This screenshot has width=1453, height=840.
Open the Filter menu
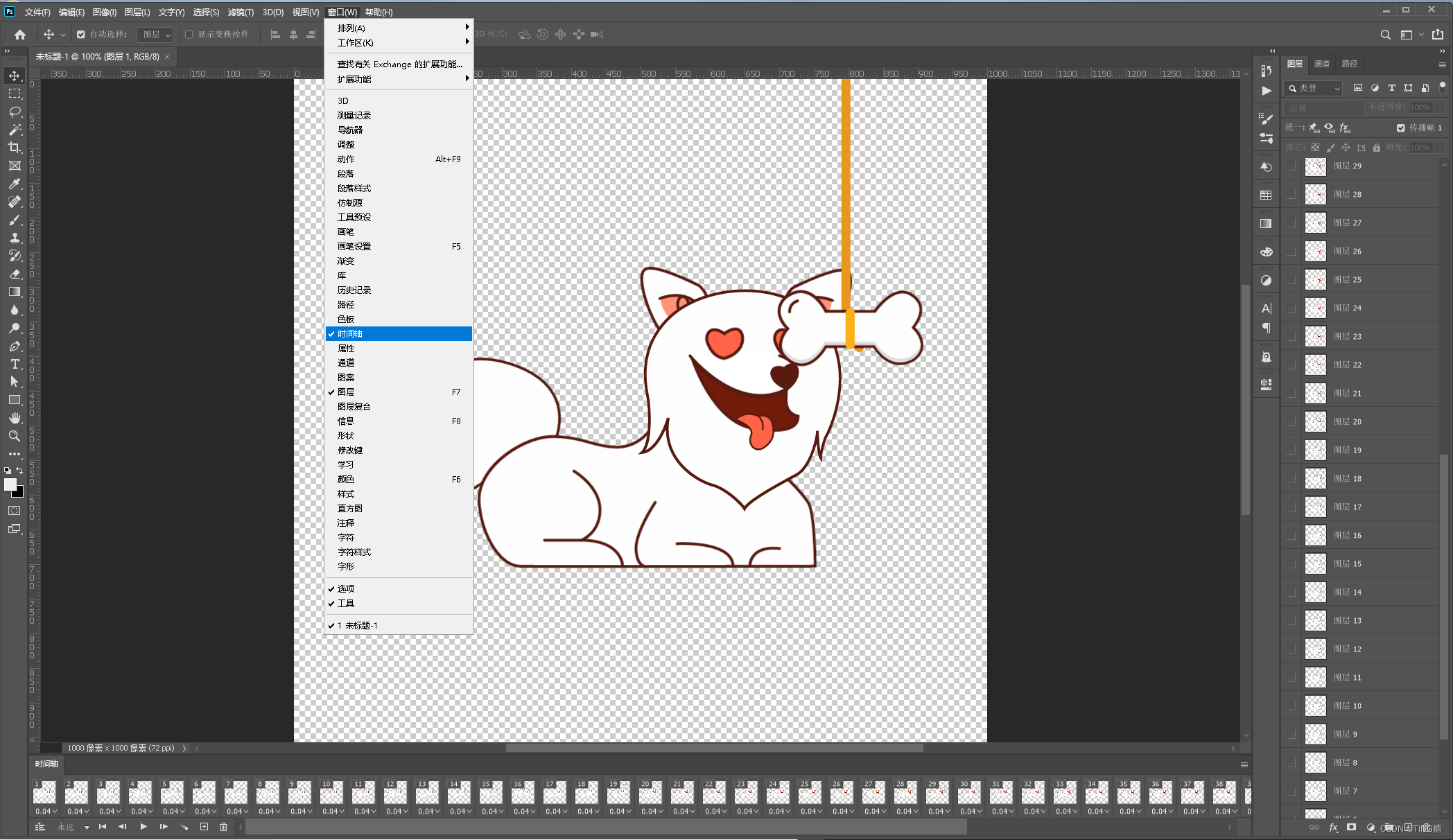[241, 12]
